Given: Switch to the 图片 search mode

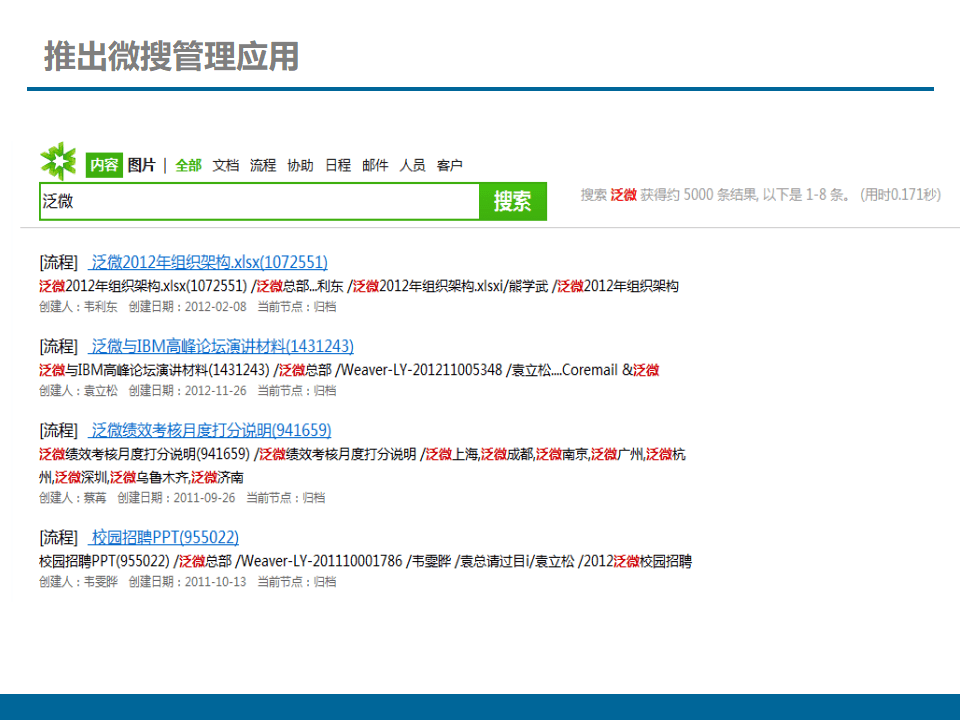Looking at the screenshot, I should (141, 165).
